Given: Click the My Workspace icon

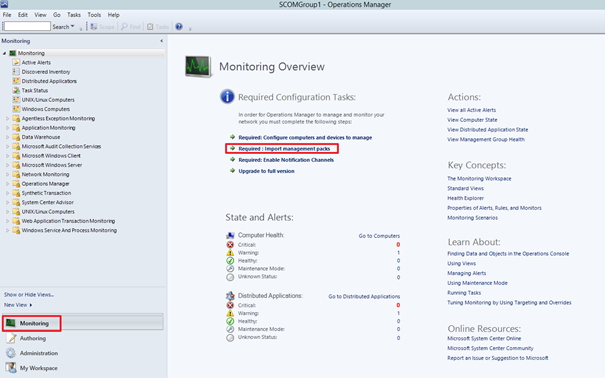Looking at the screenshot, I should tap(11, 368).
